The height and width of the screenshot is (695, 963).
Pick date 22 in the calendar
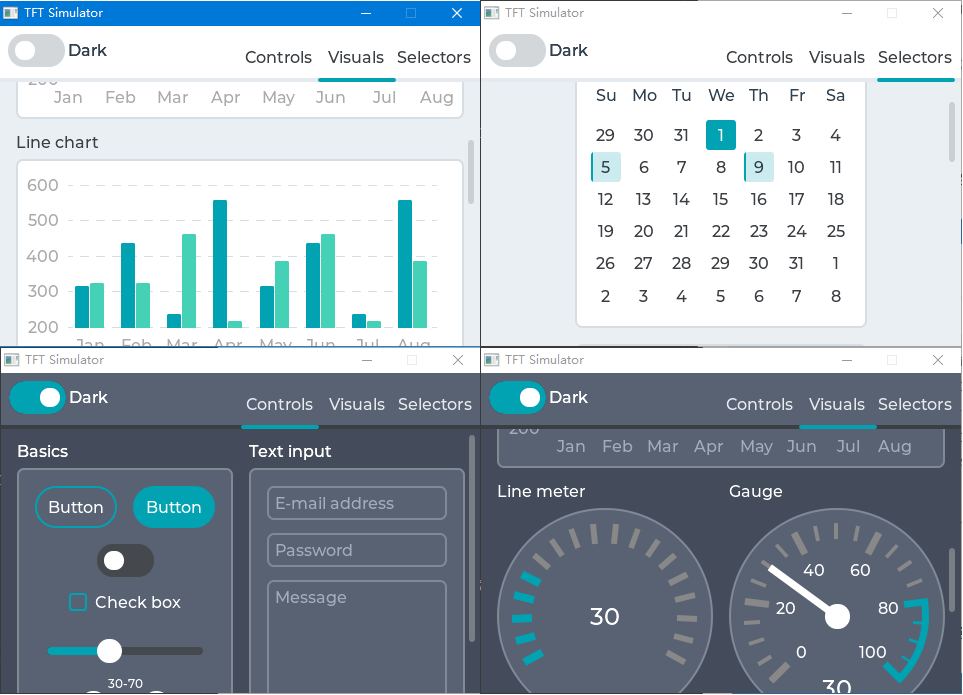point(720,232)
